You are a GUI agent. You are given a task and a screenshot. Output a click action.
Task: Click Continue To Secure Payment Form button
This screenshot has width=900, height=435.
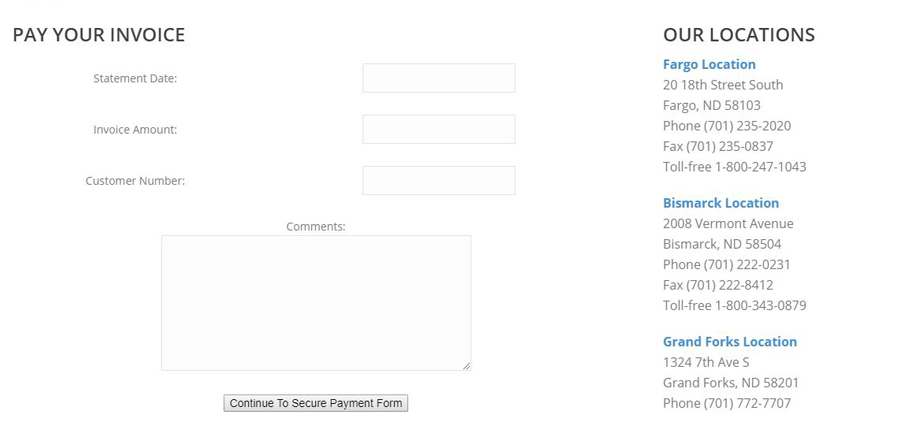tap(316, 403)
